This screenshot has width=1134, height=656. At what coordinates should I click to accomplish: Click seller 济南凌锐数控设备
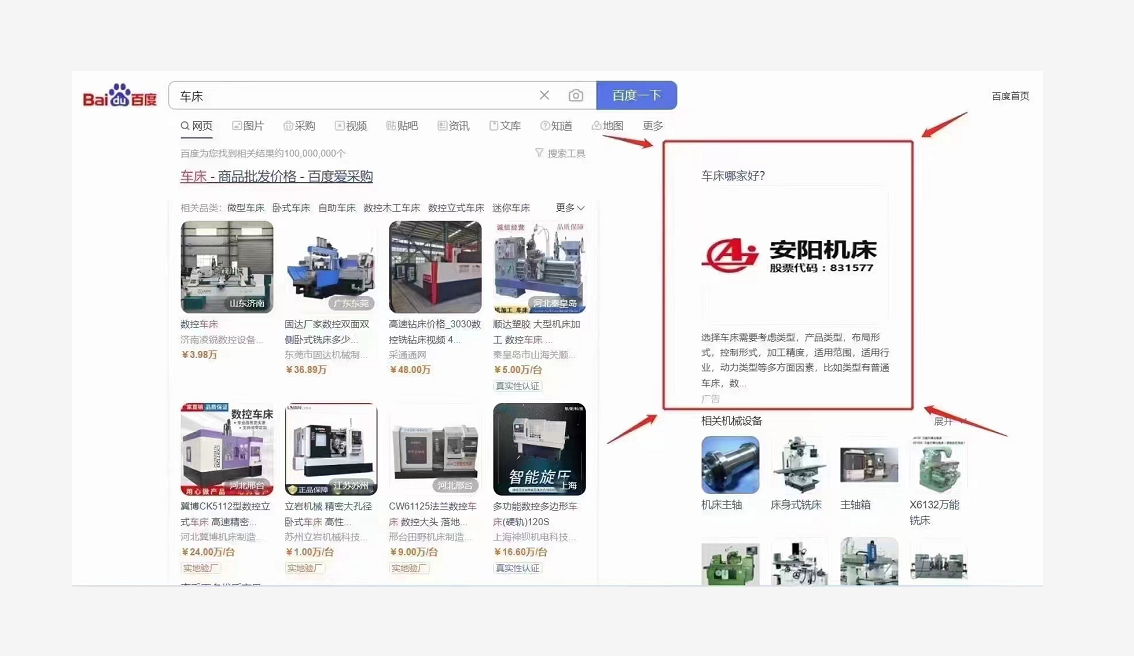[x=222, y=339]
